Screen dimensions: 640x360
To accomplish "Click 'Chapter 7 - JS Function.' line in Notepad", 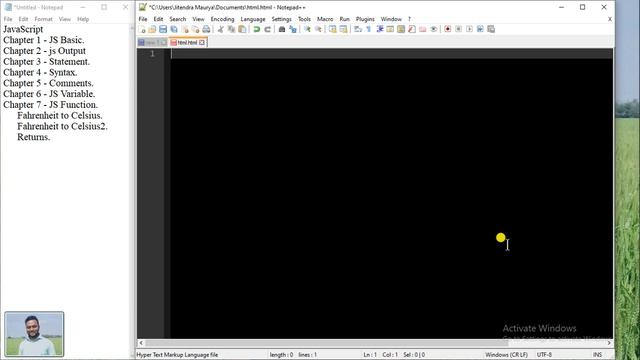I will pos(51,105).
